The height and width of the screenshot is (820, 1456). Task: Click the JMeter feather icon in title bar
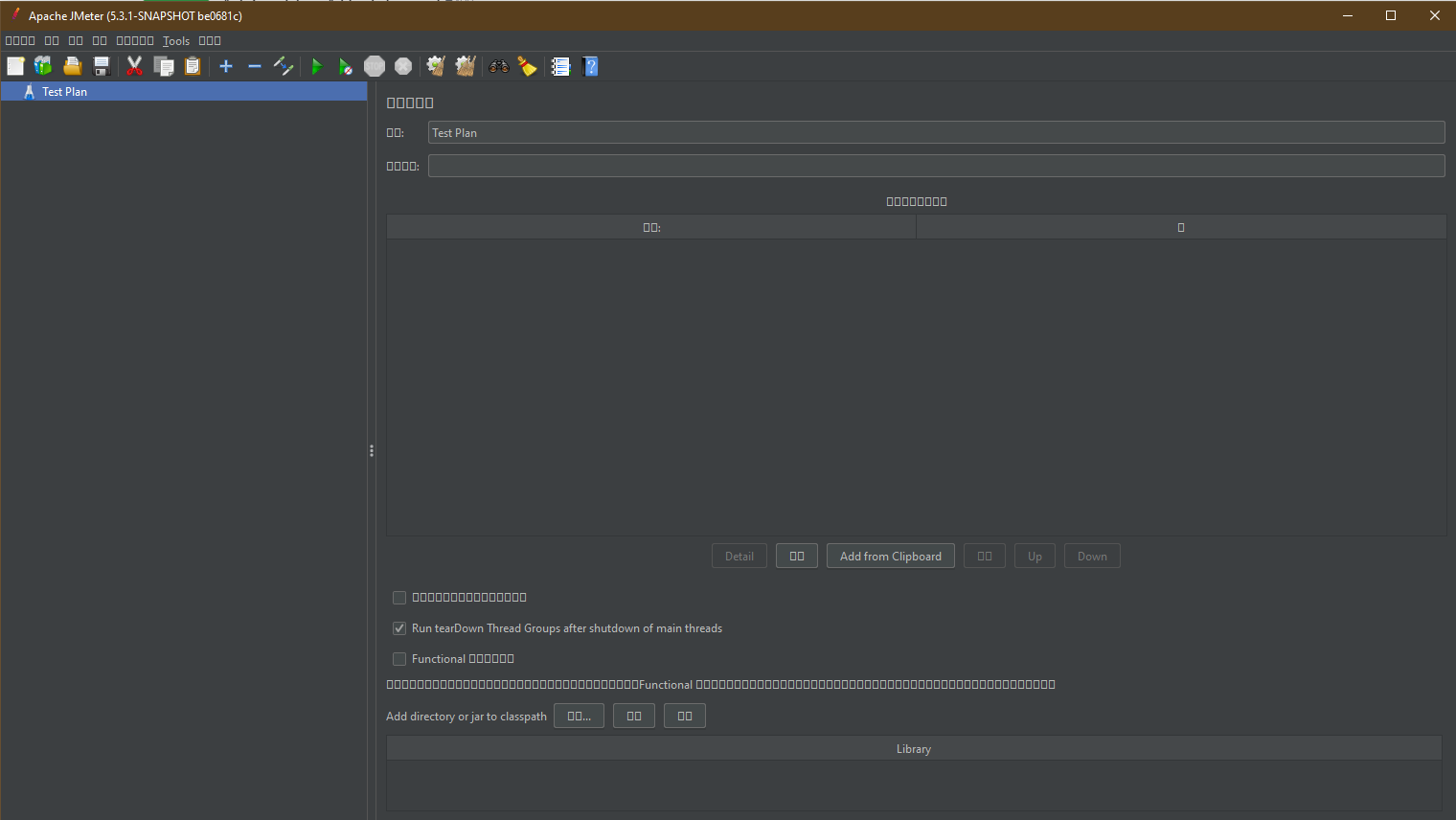15,15
